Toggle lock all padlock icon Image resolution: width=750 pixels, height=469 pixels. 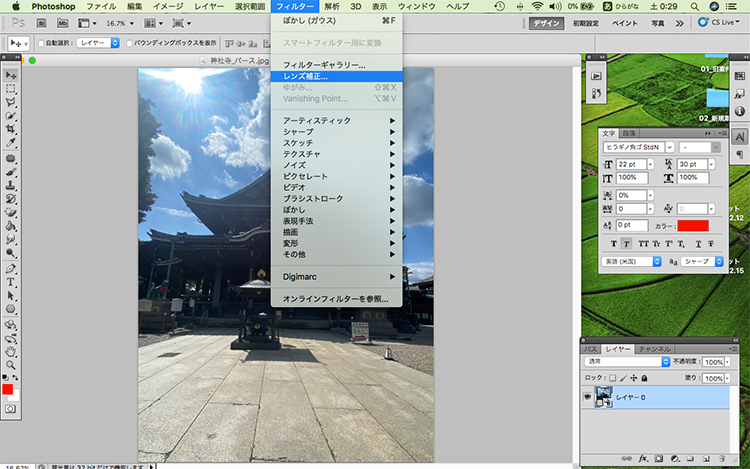pyautogui.click(x=644, y=378)
